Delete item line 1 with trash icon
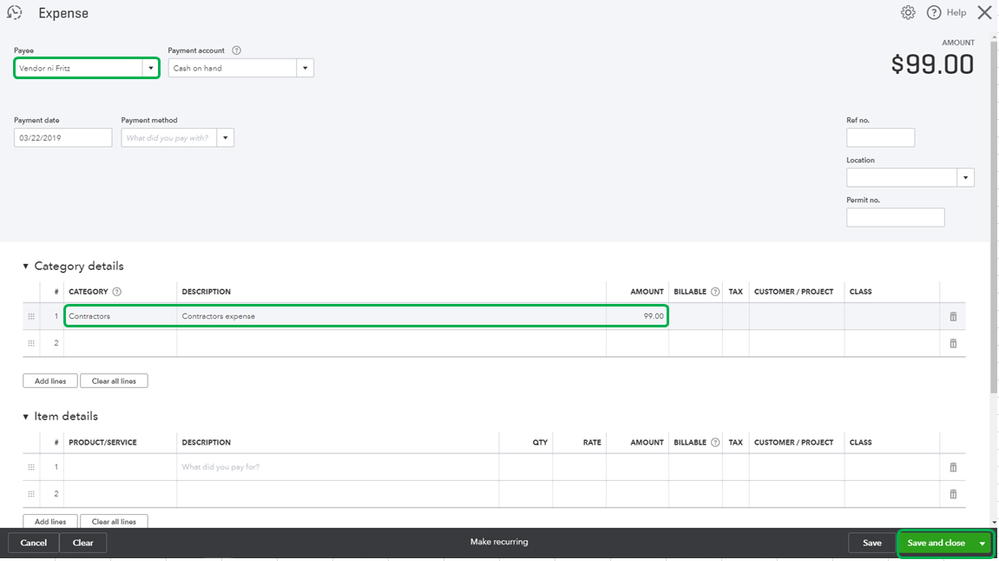 (953, 467)
